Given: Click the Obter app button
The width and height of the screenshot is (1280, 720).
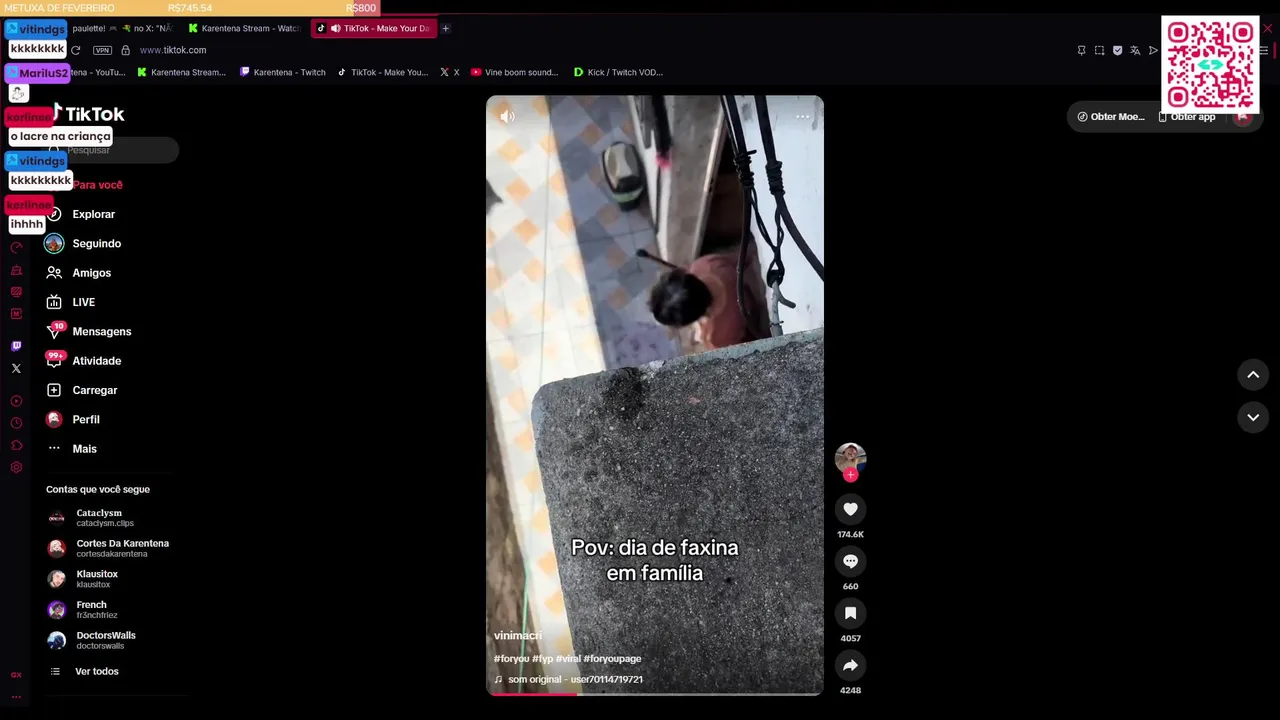Looking at the screenshot, I should [x=1187, y=117].
